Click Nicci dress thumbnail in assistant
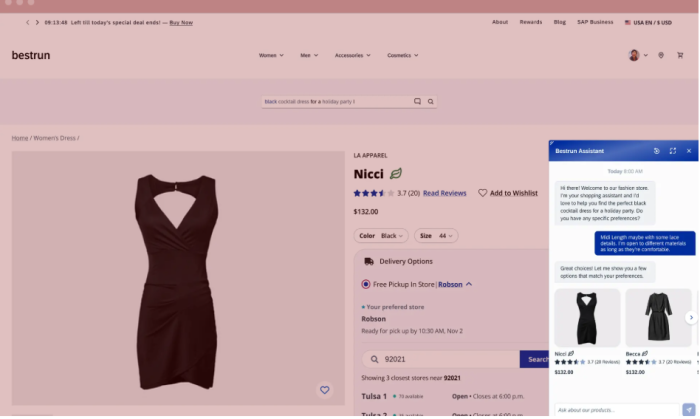 [587, 318]
